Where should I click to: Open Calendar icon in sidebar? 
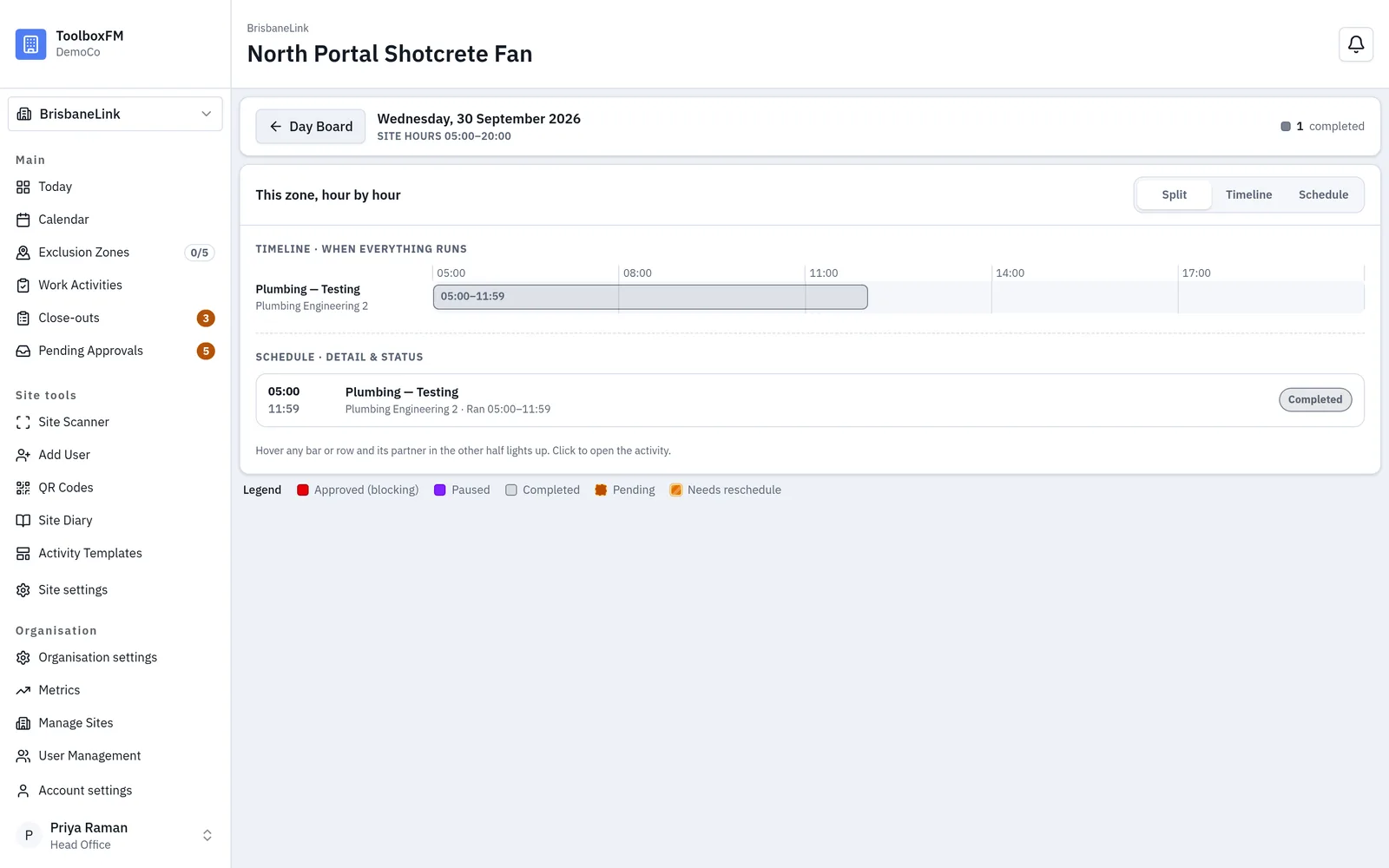(x=23, y=220)
